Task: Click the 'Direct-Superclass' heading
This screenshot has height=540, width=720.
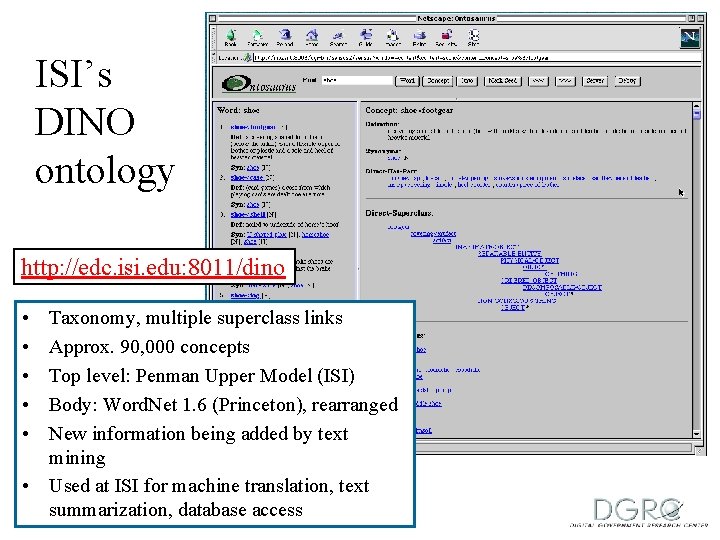Action: tap(399, 213)
